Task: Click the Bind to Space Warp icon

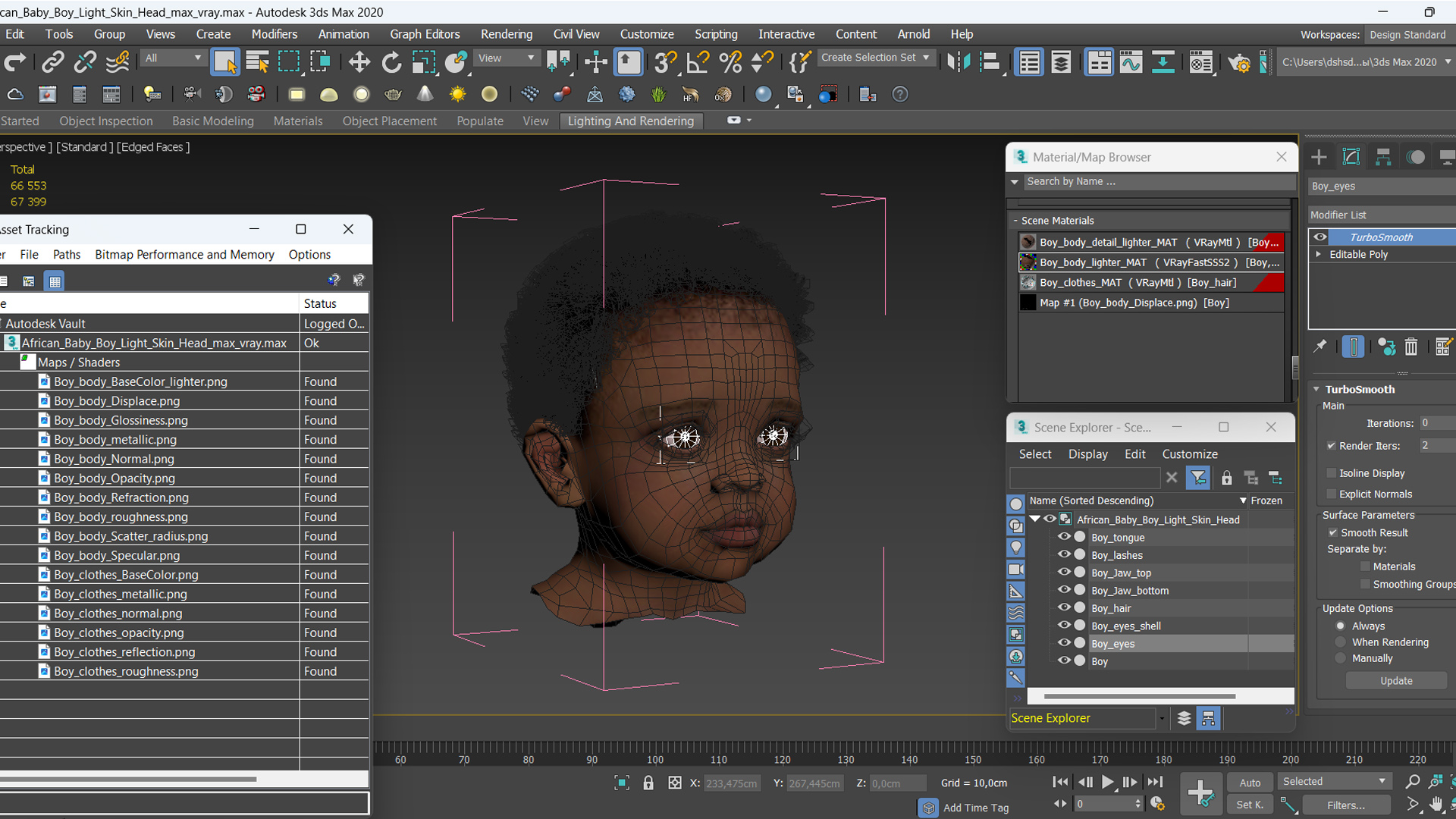Action: (118, 61)
